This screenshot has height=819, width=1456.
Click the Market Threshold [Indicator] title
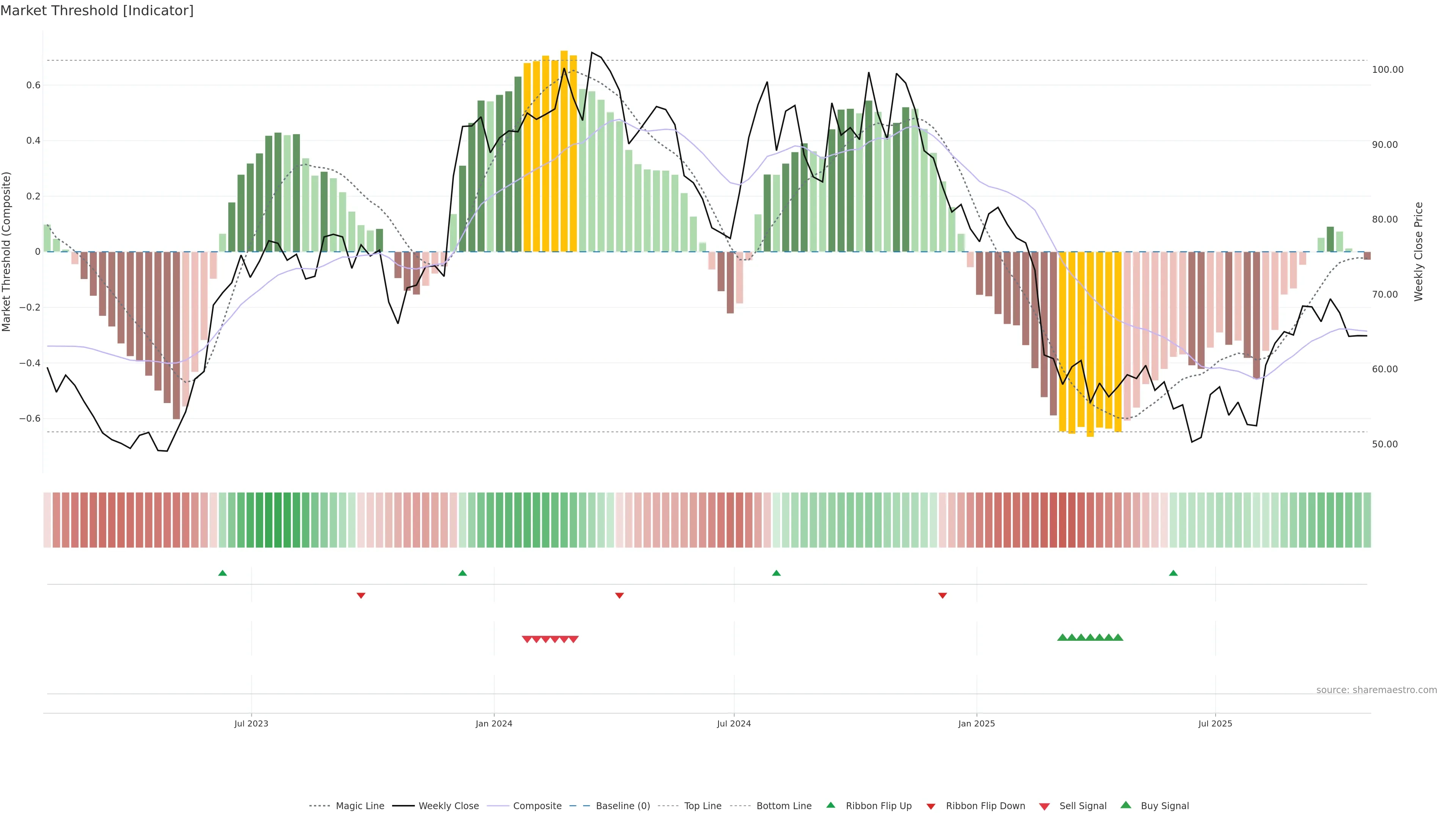coord(97,11)
